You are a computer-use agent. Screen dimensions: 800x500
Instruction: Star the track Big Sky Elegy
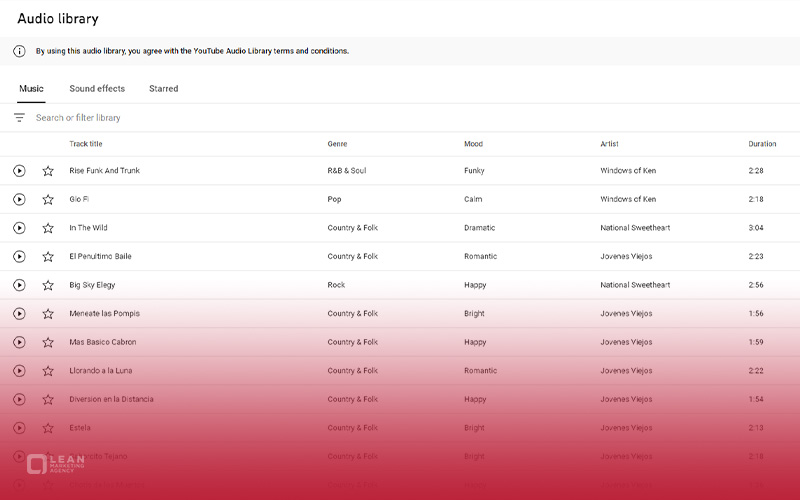(48, 285)
